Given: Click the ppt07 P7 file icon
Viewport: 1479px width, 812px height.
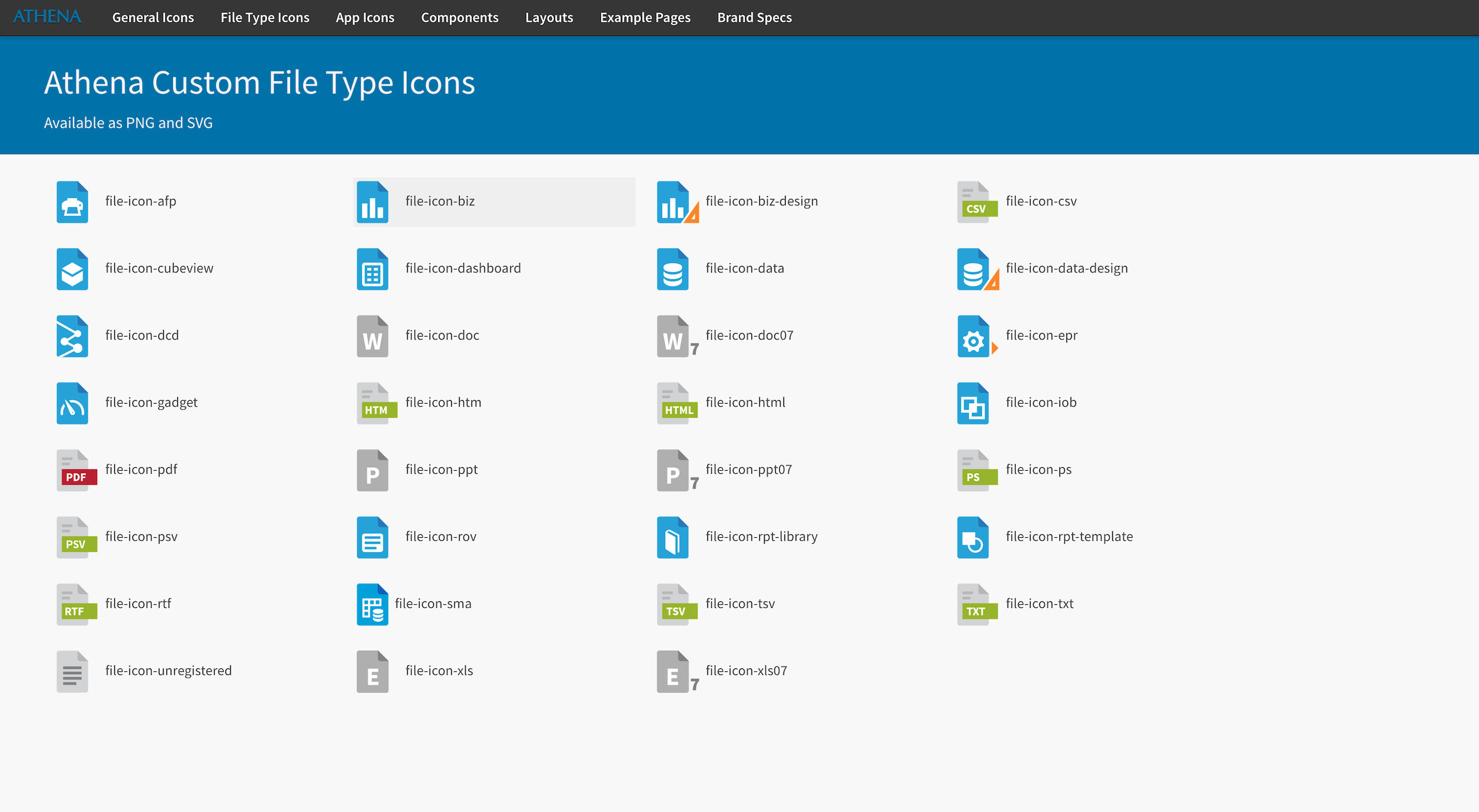Looking at the screenshot, I should (677, 470).
